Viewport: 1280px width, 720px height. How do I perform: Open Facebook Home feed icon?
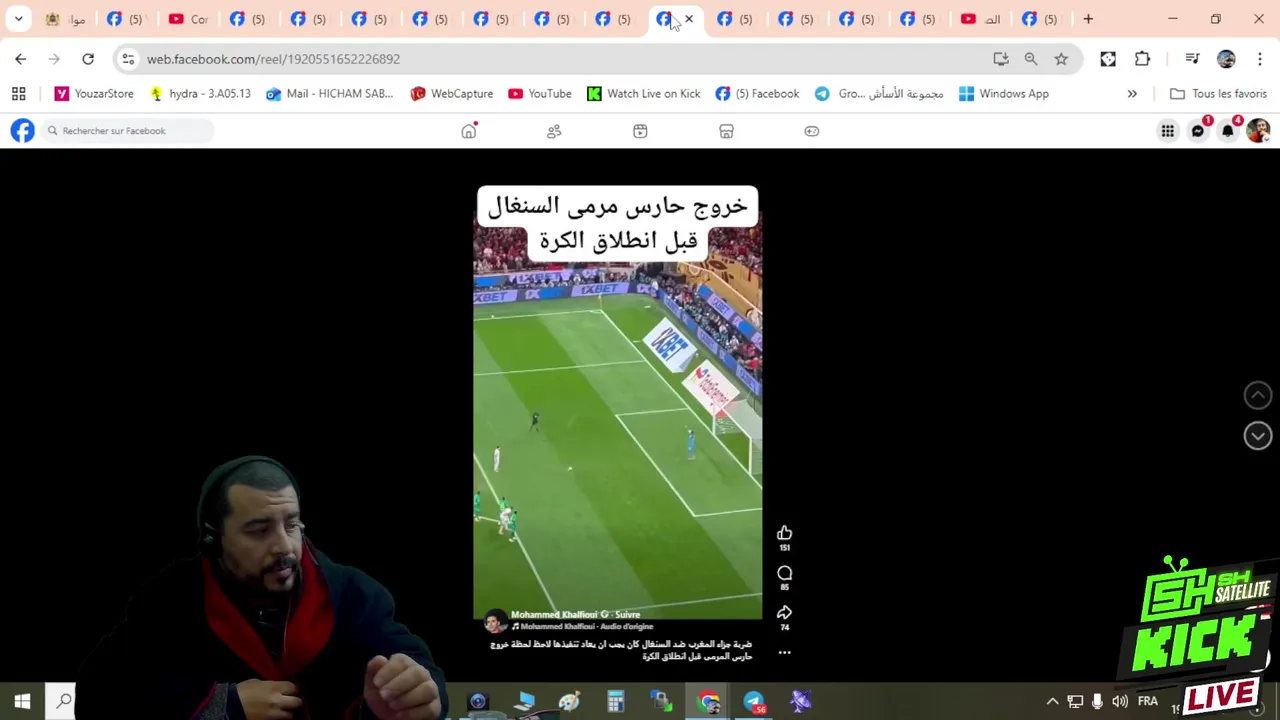[x=469, y=131]
